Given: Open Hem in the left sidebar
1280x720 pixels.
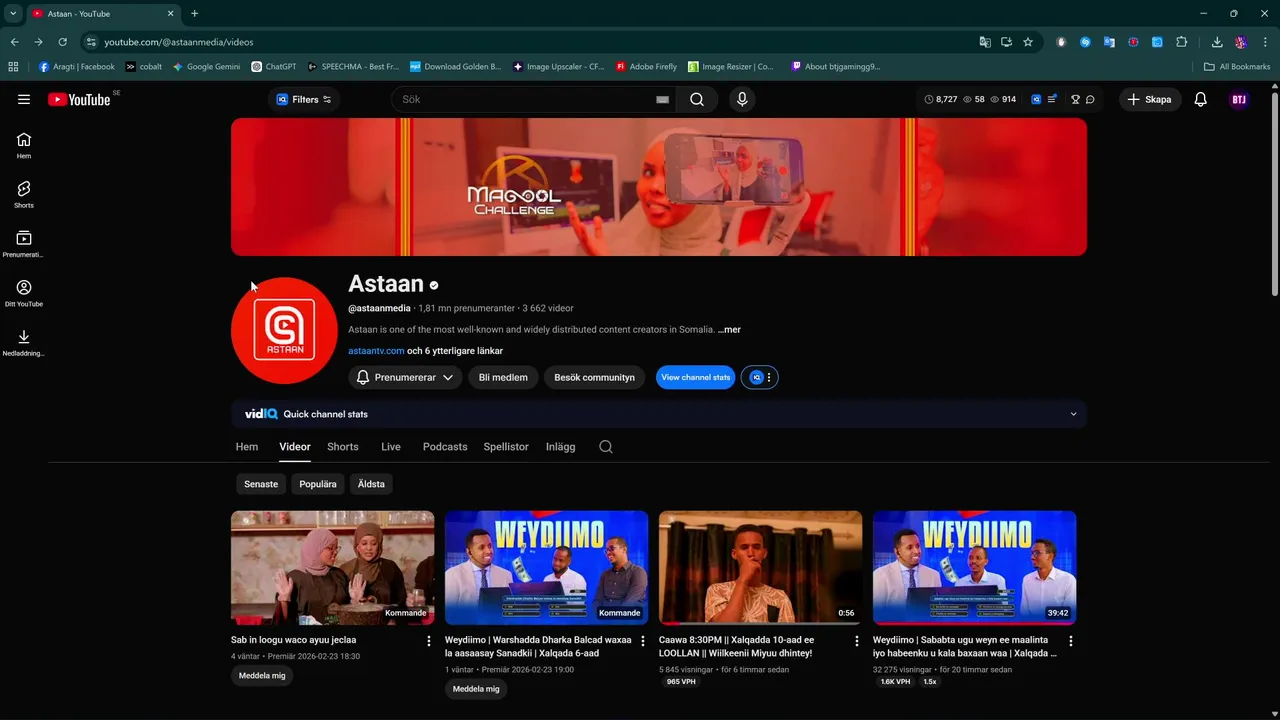Looking at the screenshot, I should click(24, 146).
